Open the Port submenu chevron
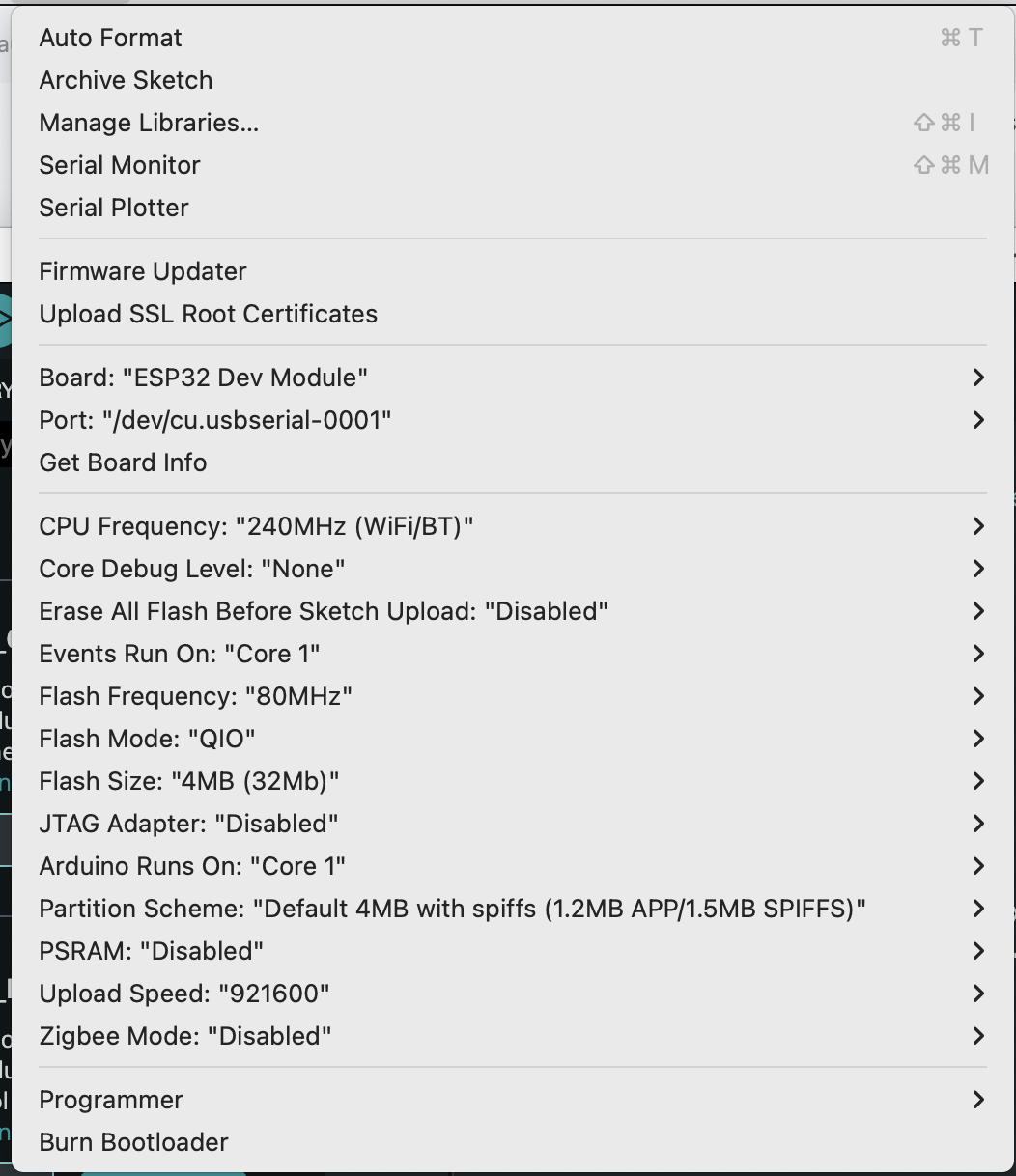The width and height of the screenshot is (1016, 1176). point(977,420)
